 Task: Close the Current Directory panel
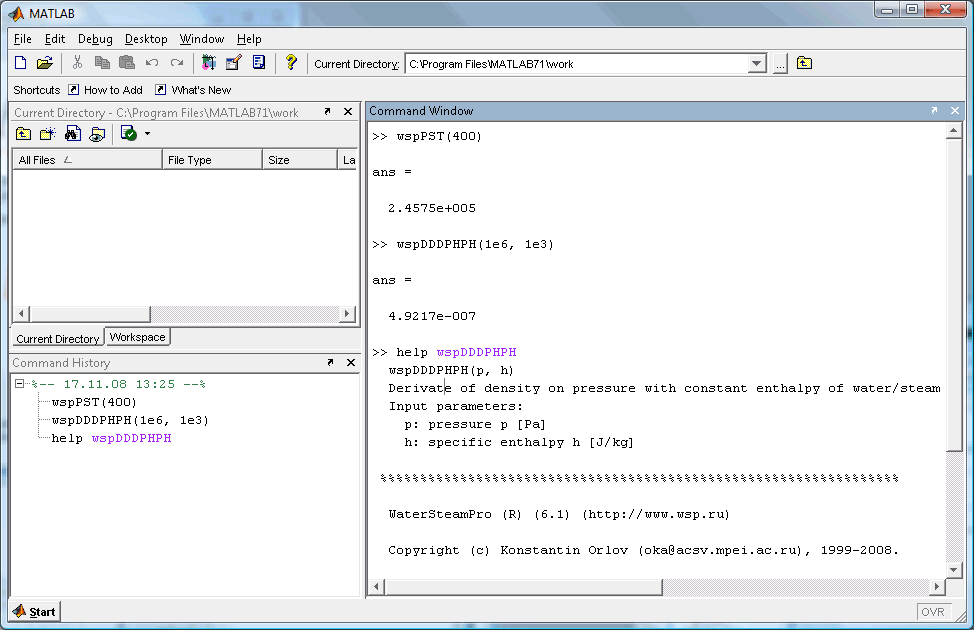[x=348, y=112]
